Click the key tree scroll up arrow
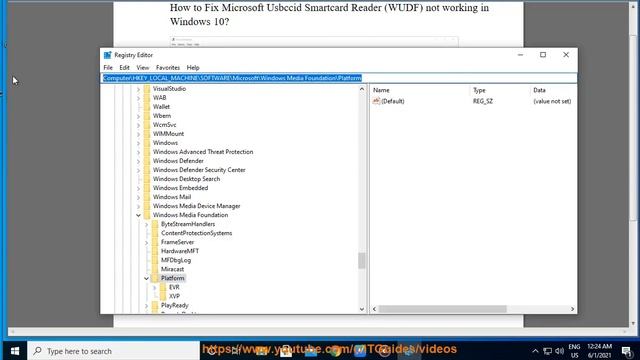The width and height of the screenshot is (640, 360). click(x=362, y=89)
